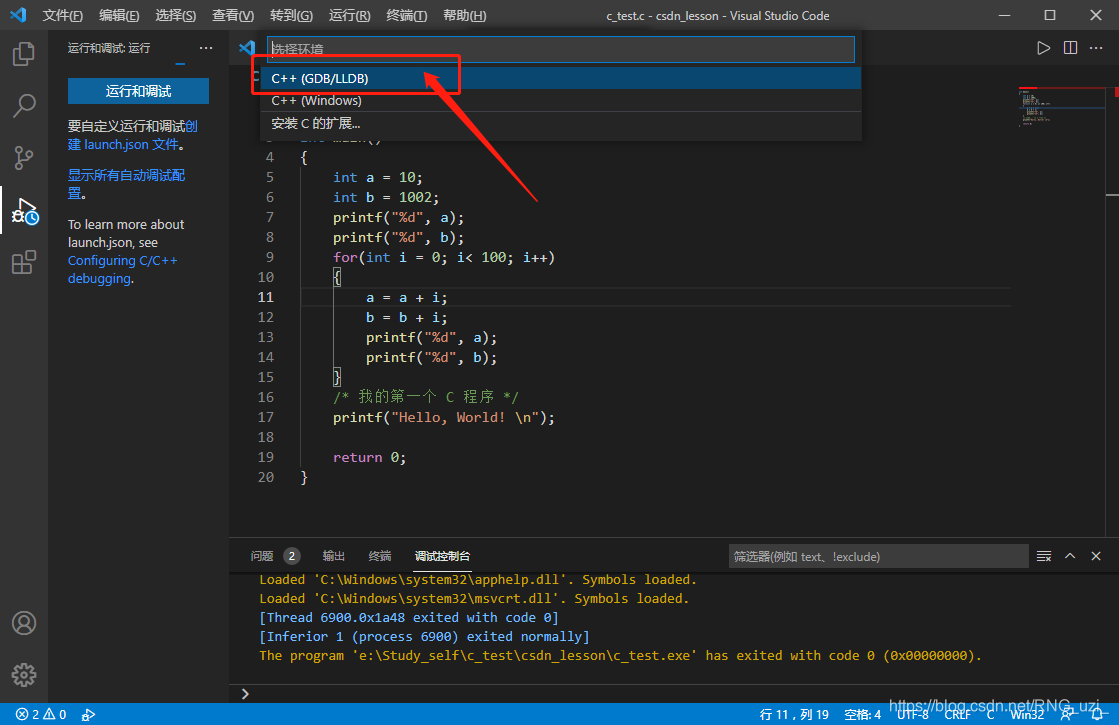Open the 转到(G) menu
This screenshot has height=725, width=1119.
tap(291, 15)
